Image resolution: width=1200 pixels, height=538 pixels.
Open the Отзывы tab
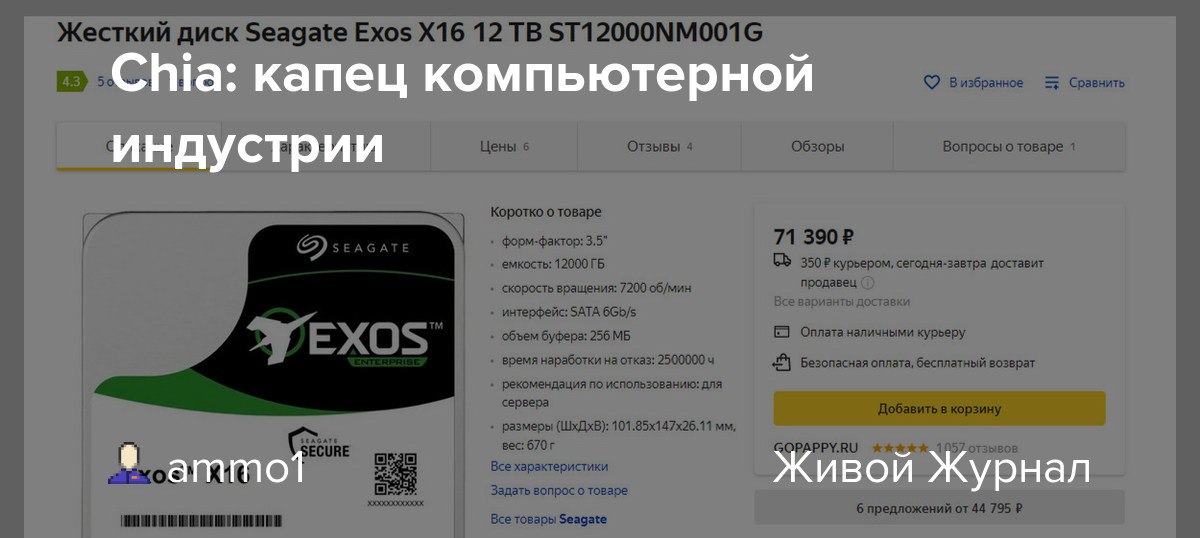coord(660,146)
